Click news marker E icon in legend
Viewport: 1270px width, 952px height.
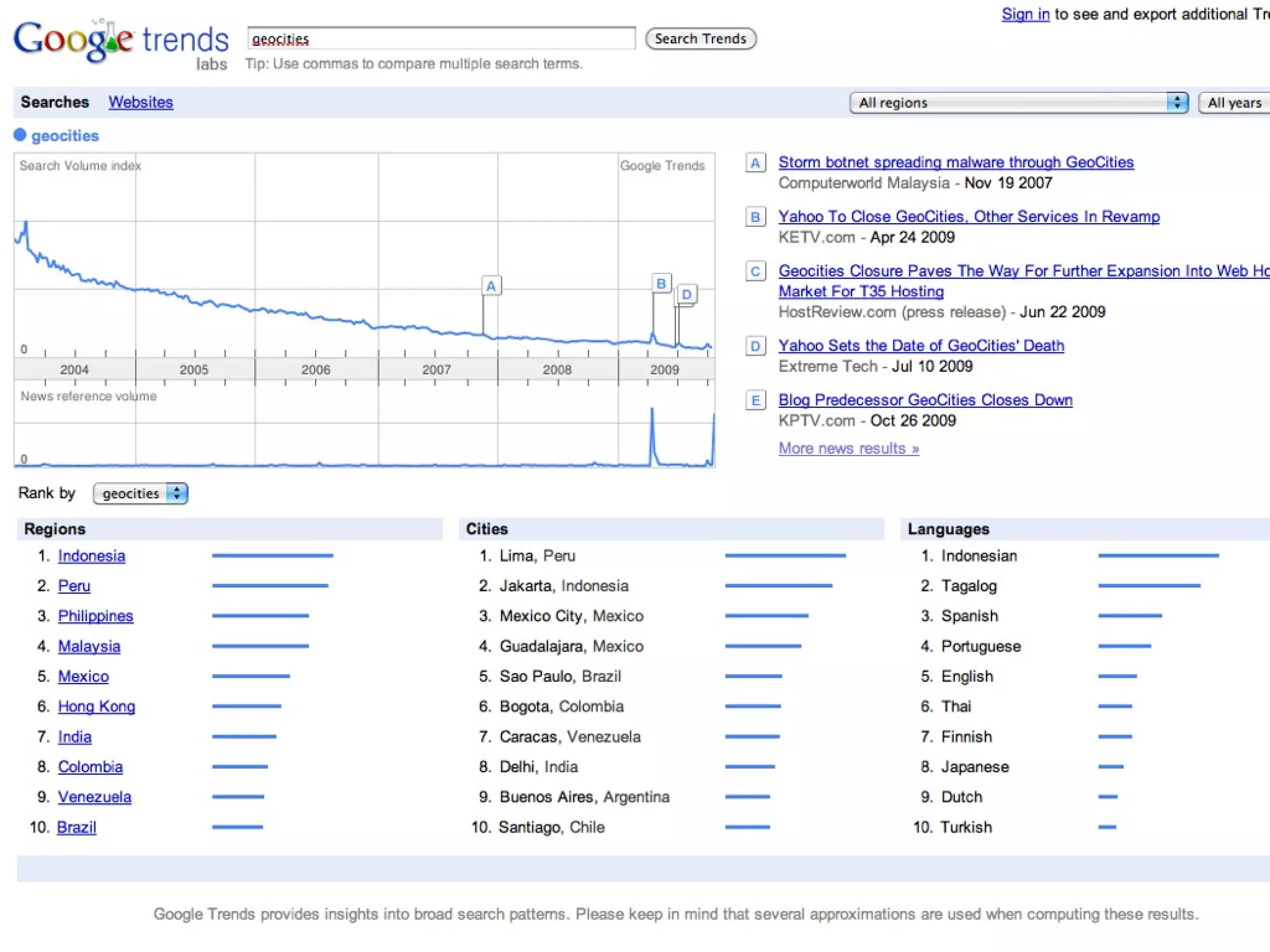pos(755,400)
